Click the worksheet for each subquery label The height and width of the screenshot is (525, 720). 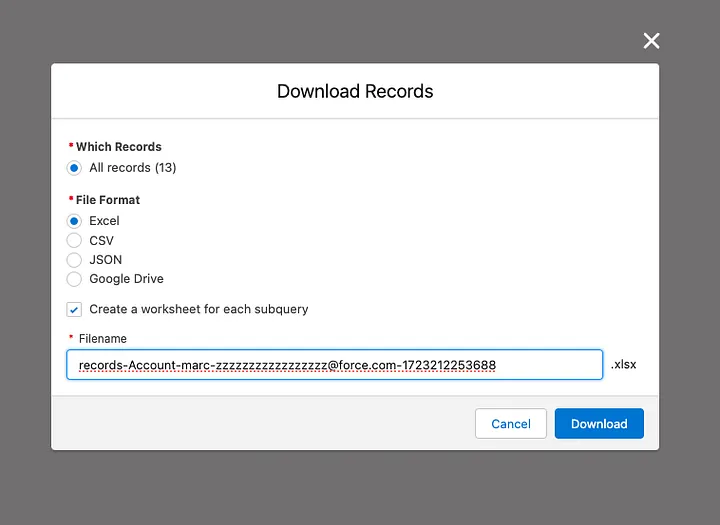pos(199,309)
